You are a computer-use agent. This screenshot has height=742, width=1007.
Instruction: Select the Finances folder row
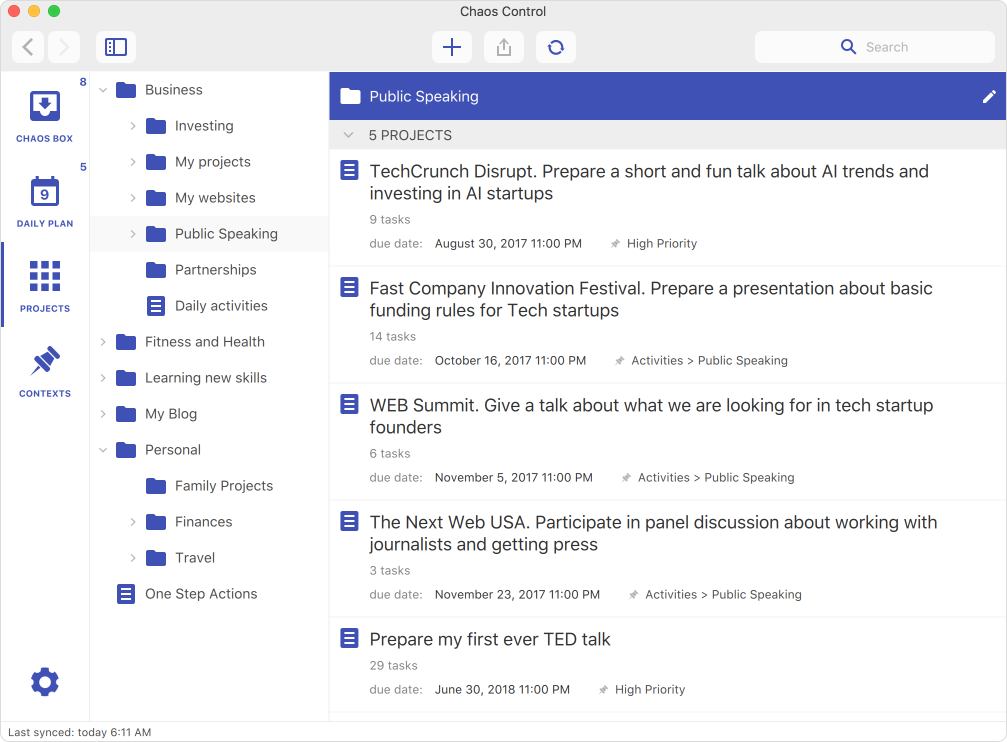pyautogui.click(x=209, y=522)
